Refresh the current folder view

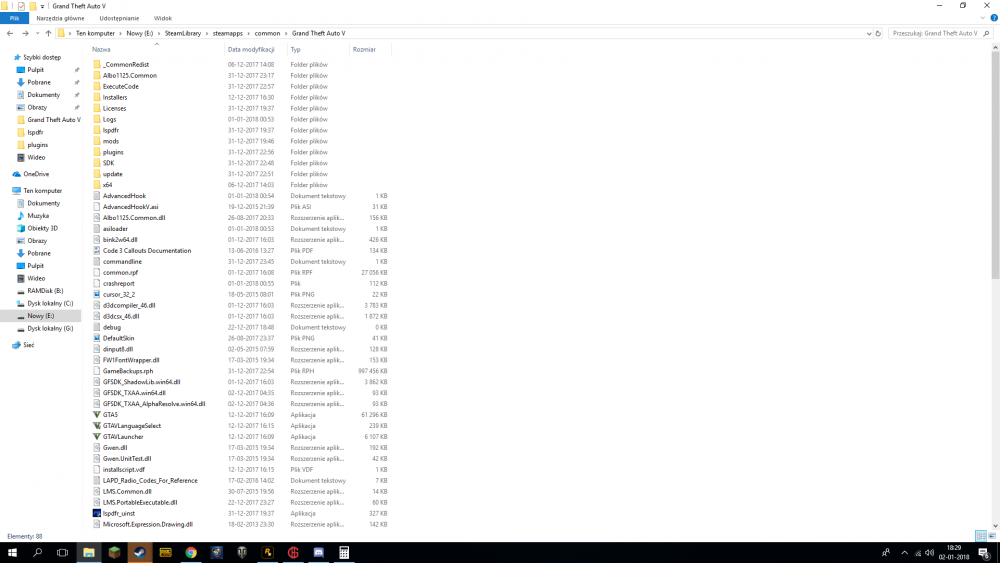878,33
